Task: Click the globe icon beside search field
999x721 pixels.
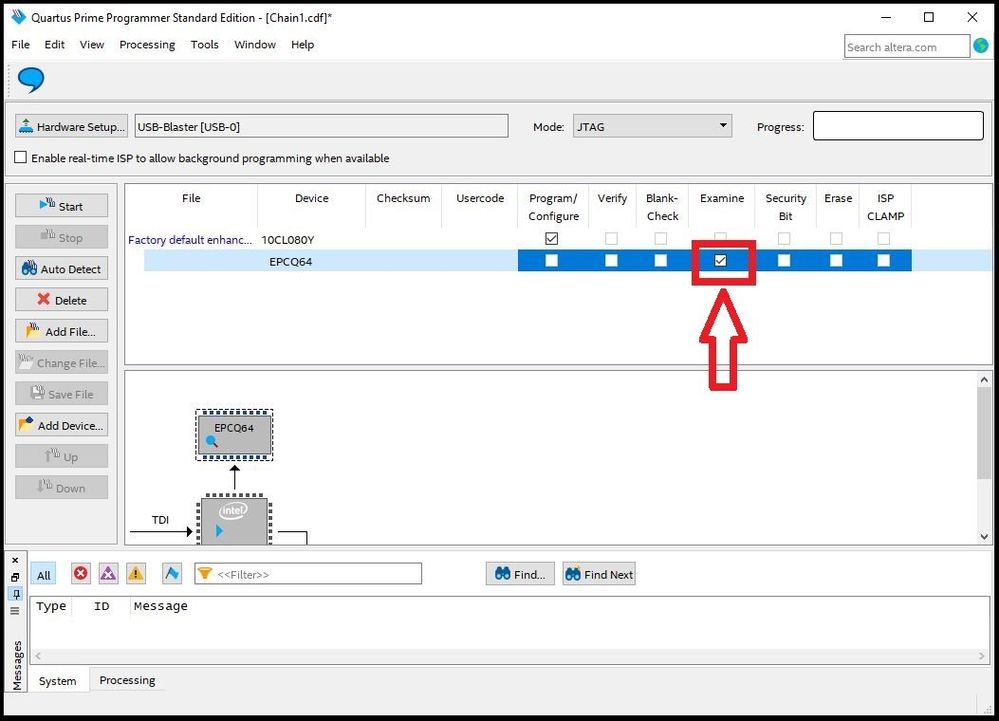Action: (981, 46)
